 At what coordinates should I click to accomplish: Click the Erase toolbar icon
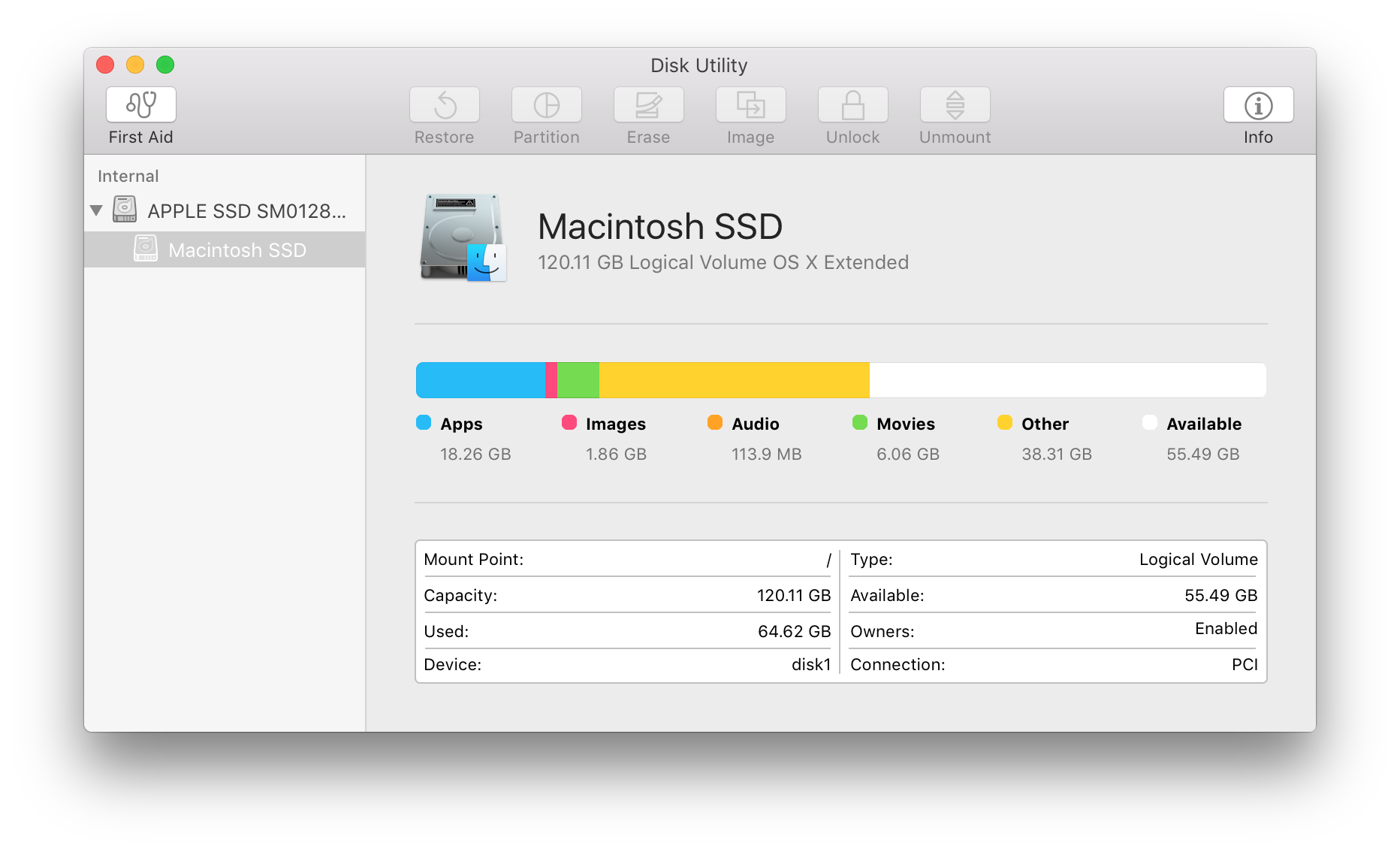pyautogui.click(x=649, y=104)
